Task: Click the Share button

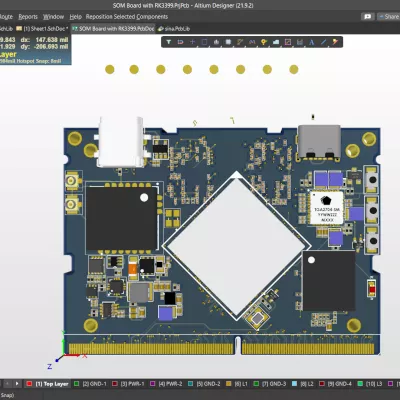Action: click(389, 17)
